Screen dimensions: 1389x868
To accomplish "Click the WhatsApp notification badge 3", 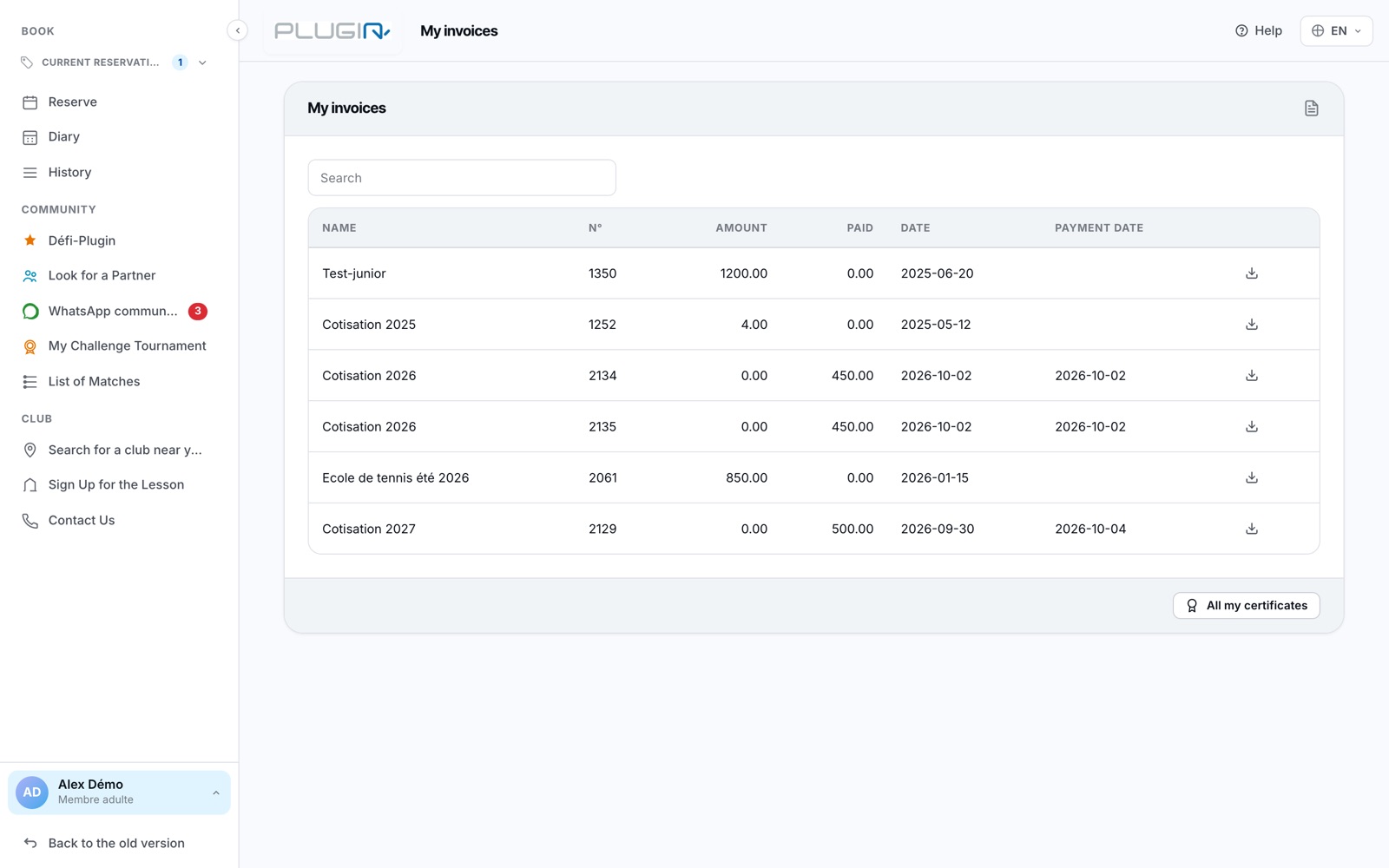I will point(198,311).
